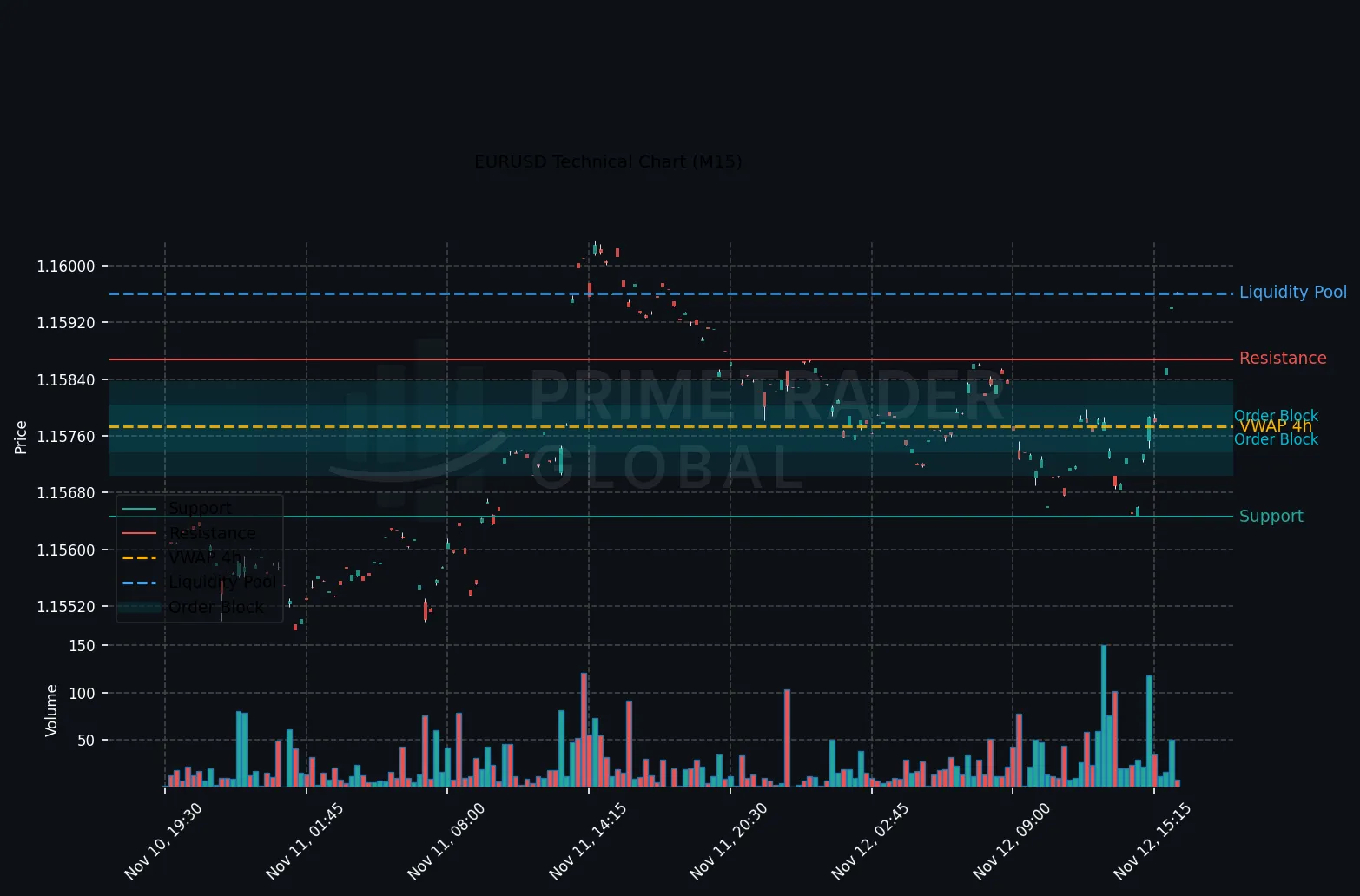
Task: Select the "Nov 11, 01:45" time label
Action: [x=305, y=841]
